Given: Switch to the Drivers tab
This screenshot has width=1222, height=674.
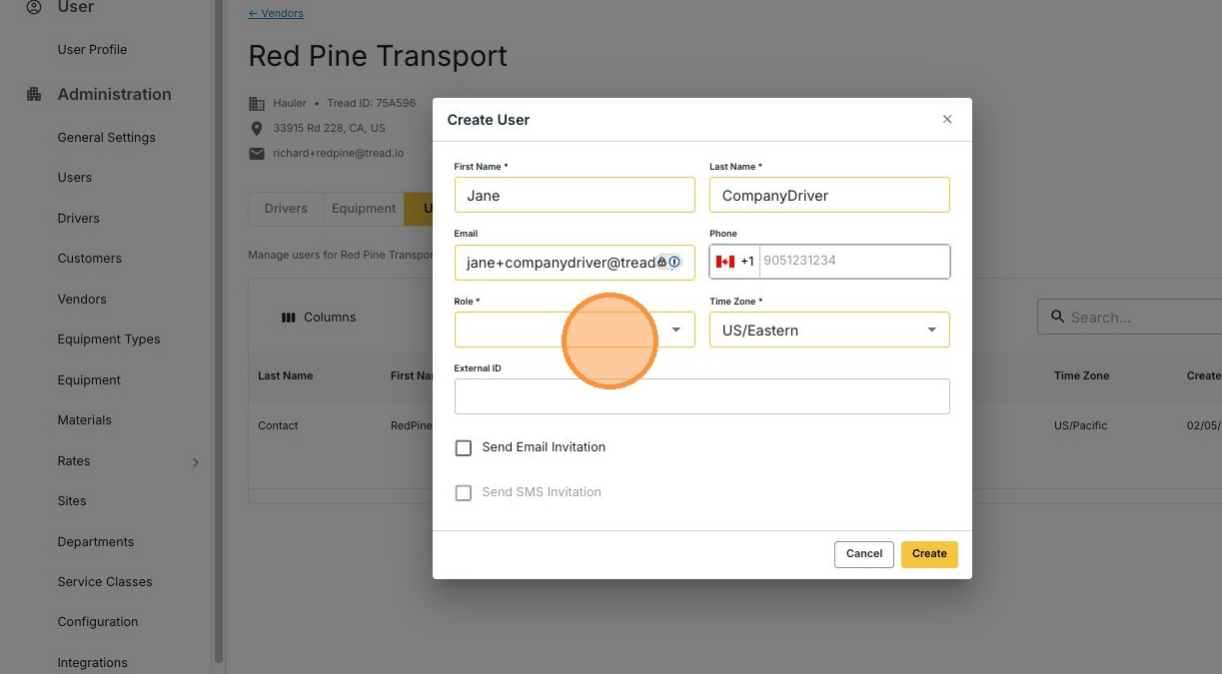Looking at the screenshot, I should click(x=286, y=209).
